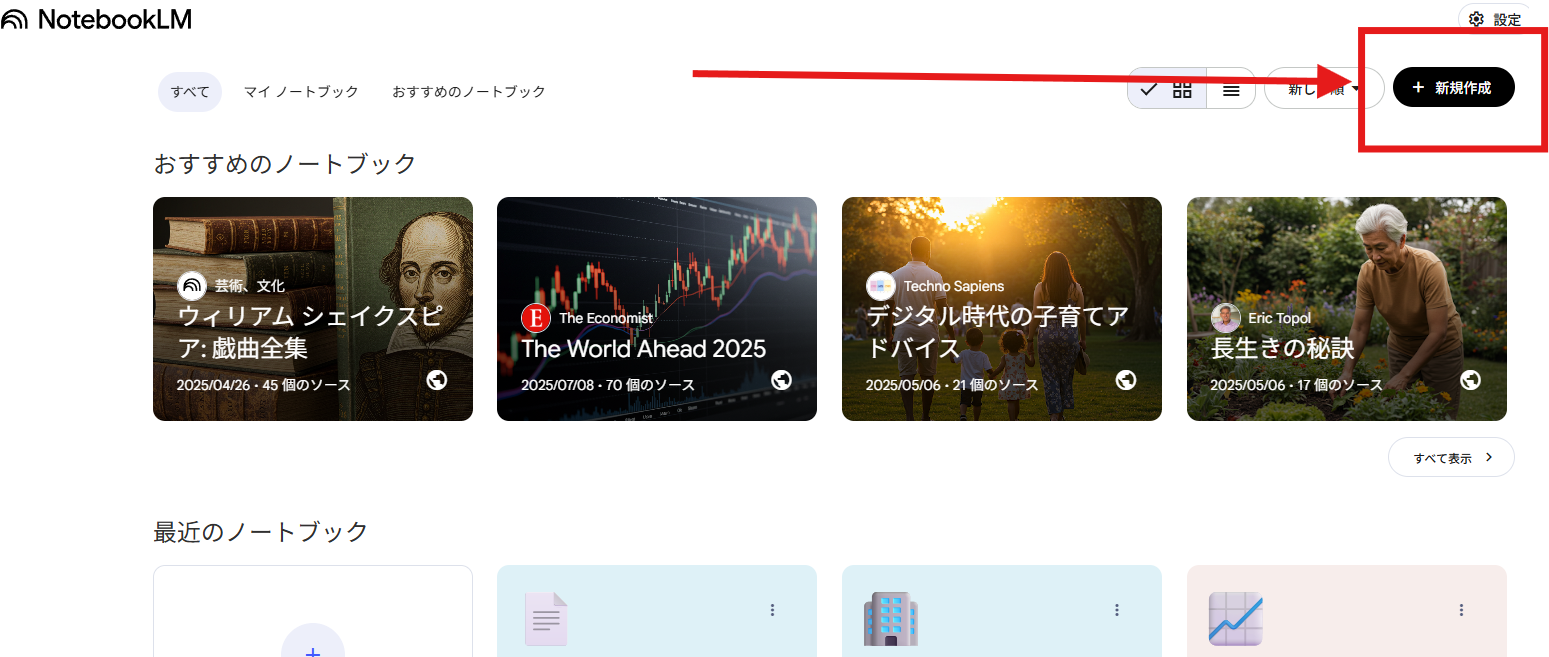Switch to the おすすめのノートブック tab
The image size is (1549, 657).
click(468, 91)
